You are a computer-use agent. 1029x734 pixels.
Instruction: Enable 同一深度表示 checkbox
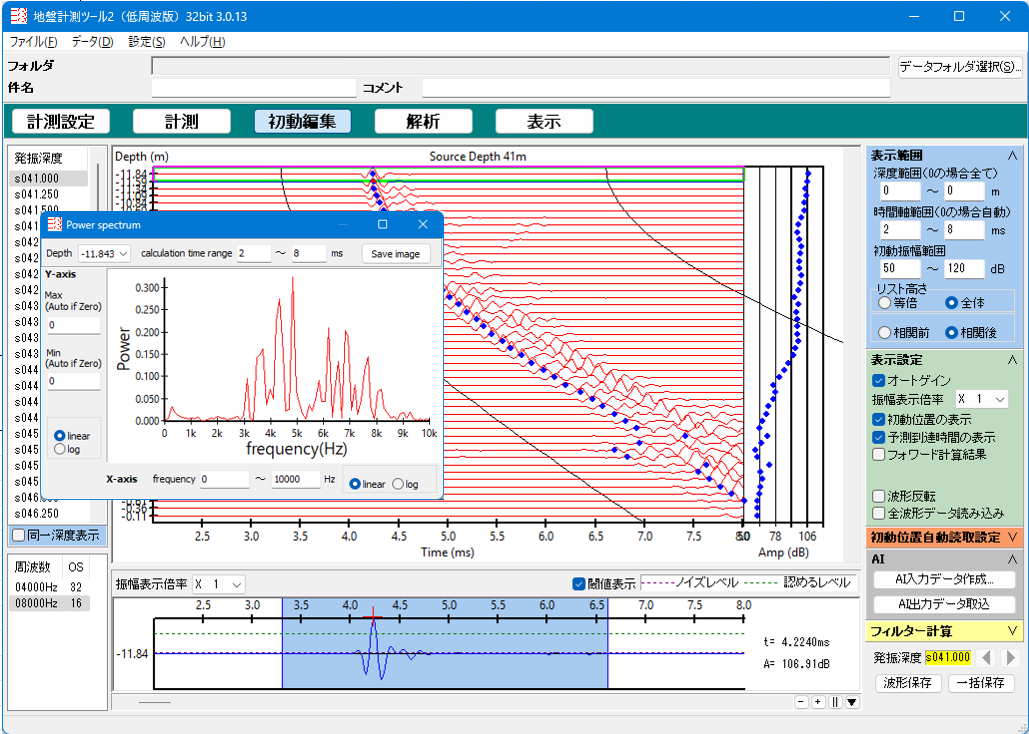(19, 536)
